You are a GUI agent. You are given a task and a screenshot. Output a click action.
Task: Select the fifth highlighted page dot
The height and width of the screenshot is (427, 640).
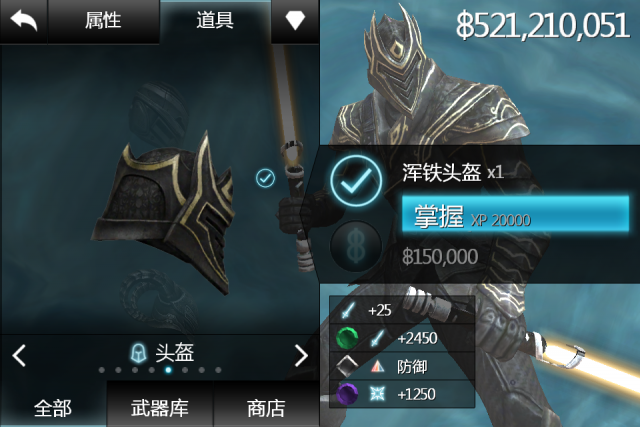tap(168, 370)
